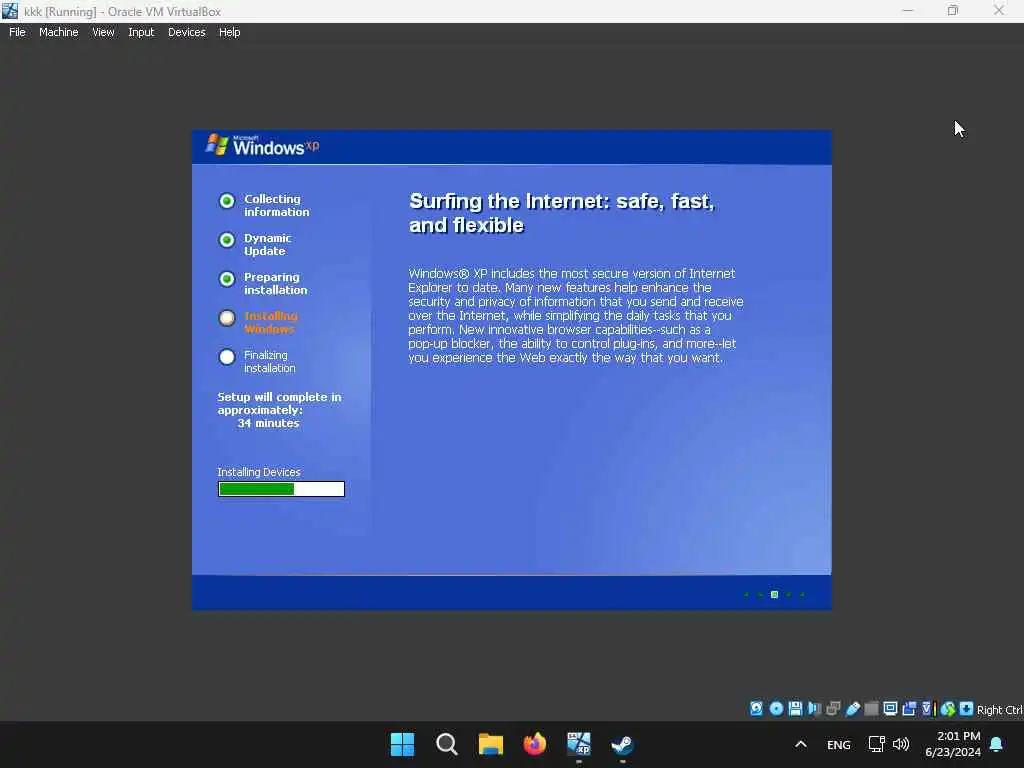Click the floppy disk indicator icon
This screenshot has width=1024, height=768.
[x=795, y=709]
